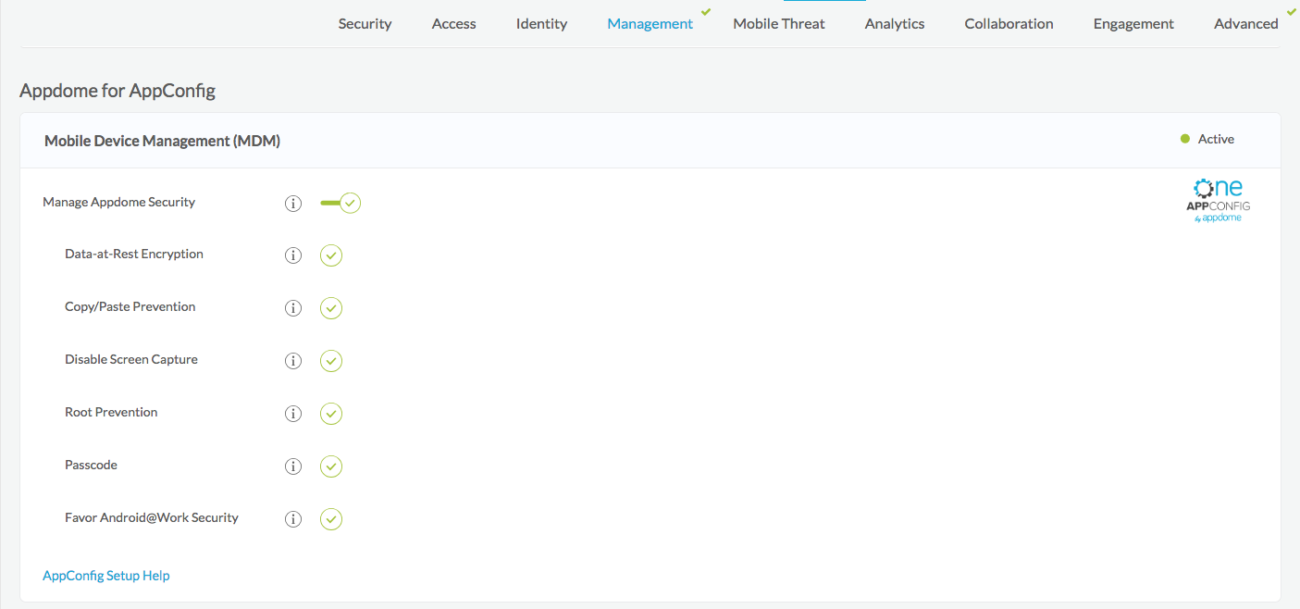
Task: Disable Data-at-Rest Encryption
Action: [x=331, y=255]
